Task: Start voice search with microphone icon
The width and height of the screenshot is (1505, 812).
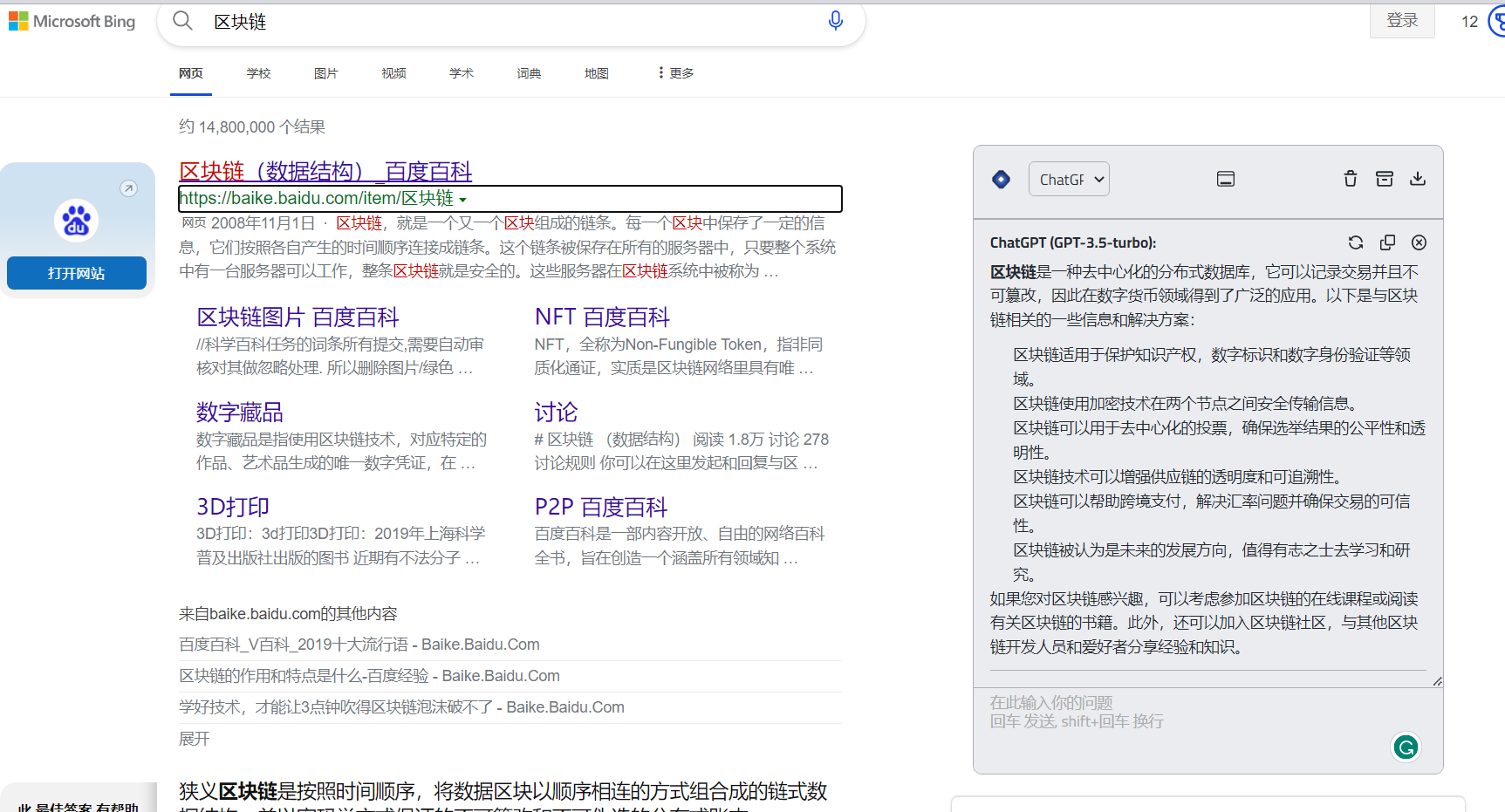Action: [835, 20]
